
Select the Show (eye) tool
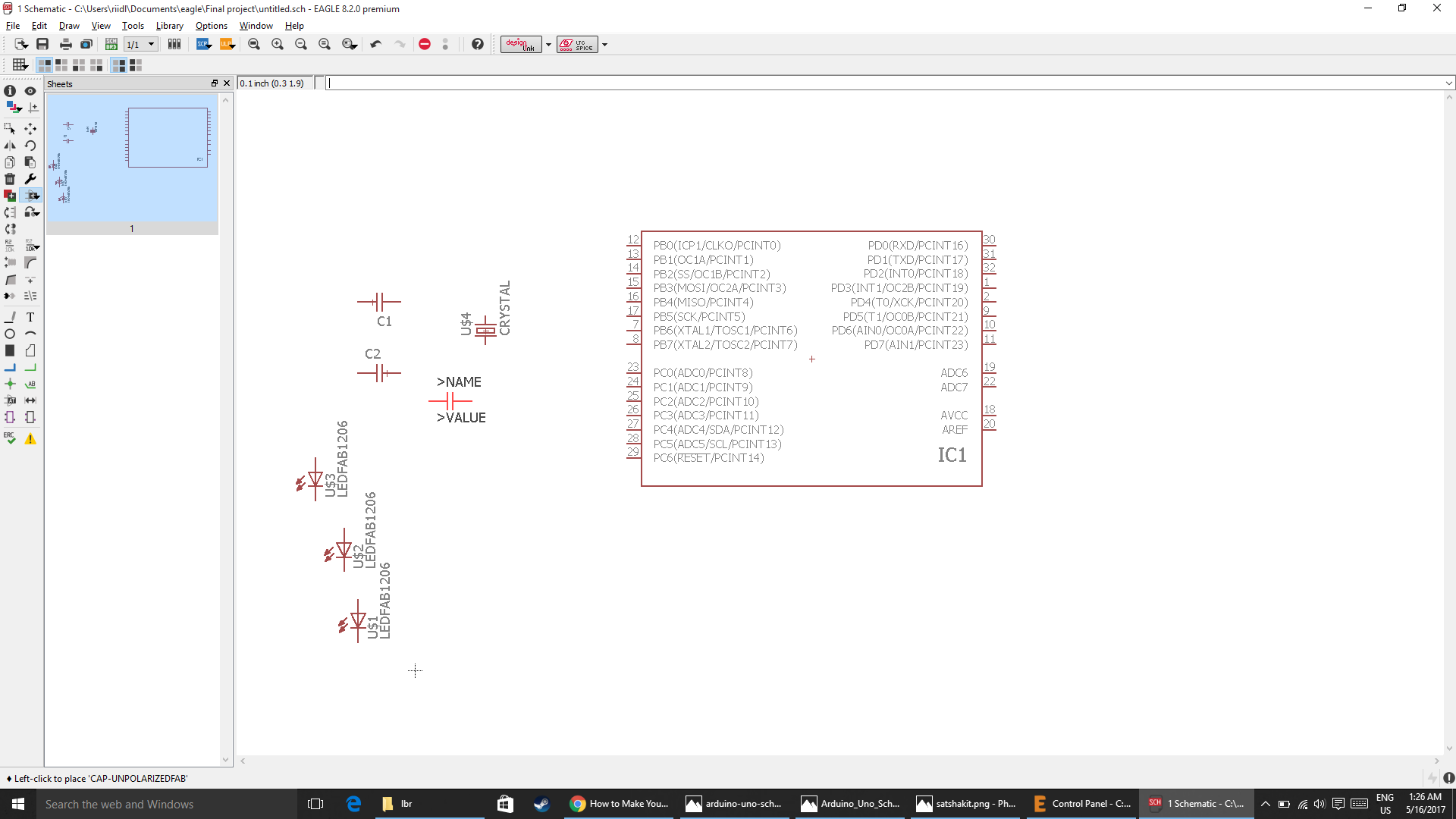pyautogui.click(x=30, y=91)
